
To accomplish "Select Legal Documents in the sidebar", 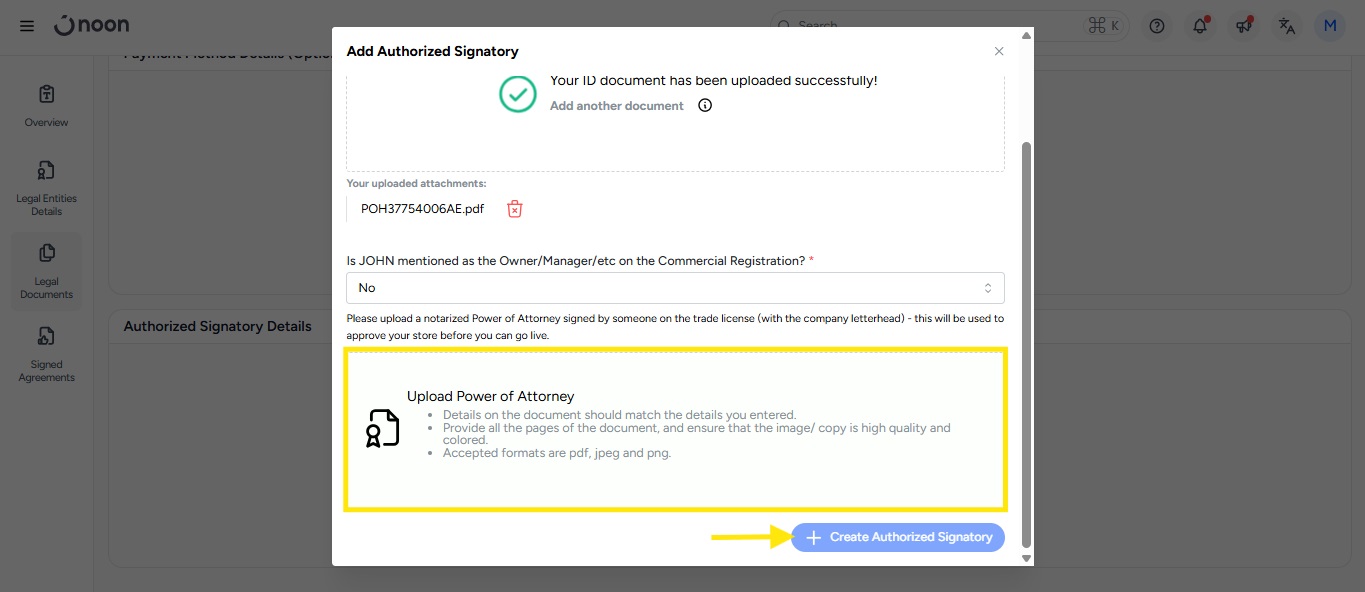I will 46,271.
